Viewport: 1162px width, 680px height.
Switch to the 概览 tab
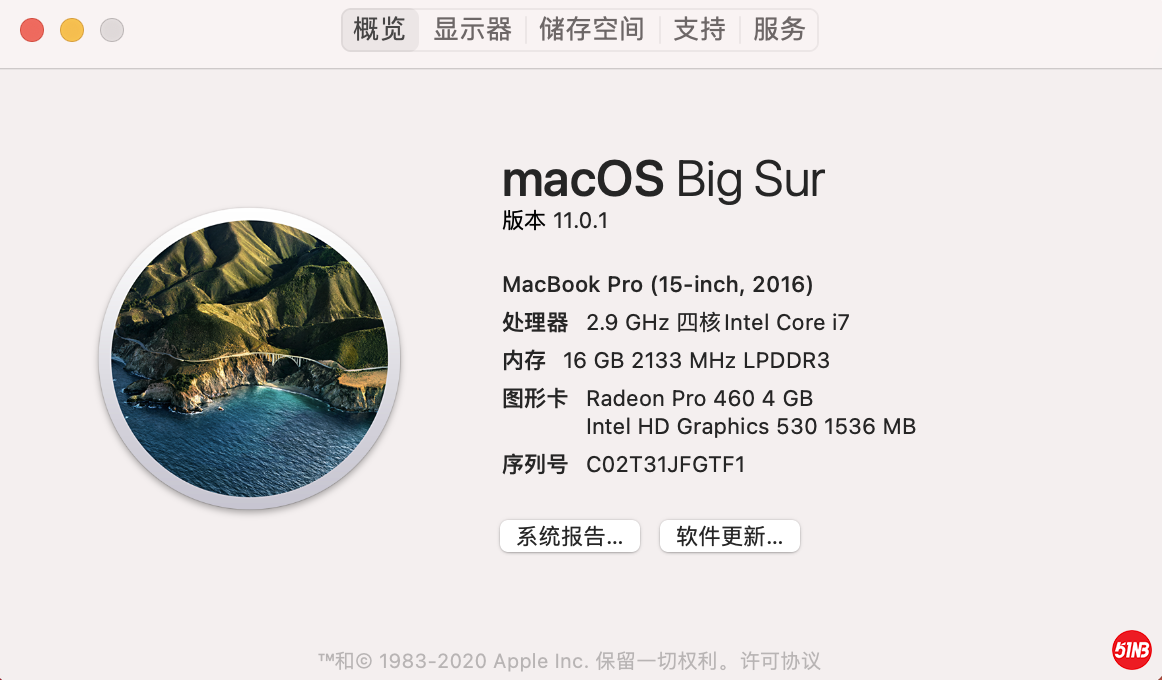[380, 30]
